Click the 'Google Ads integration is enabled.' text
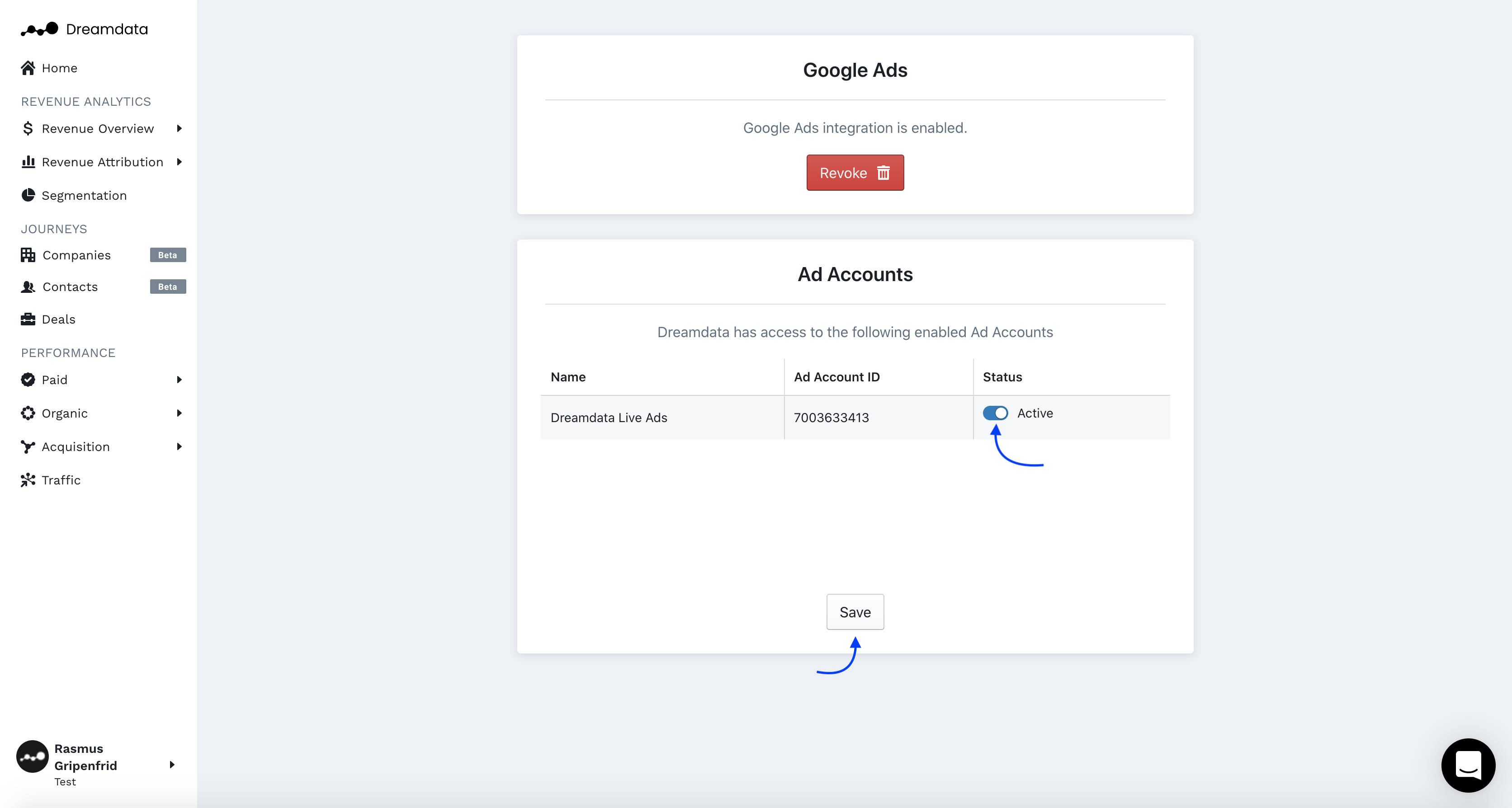This screenshot has height=808, width=1512. click(x=855, y=128)
